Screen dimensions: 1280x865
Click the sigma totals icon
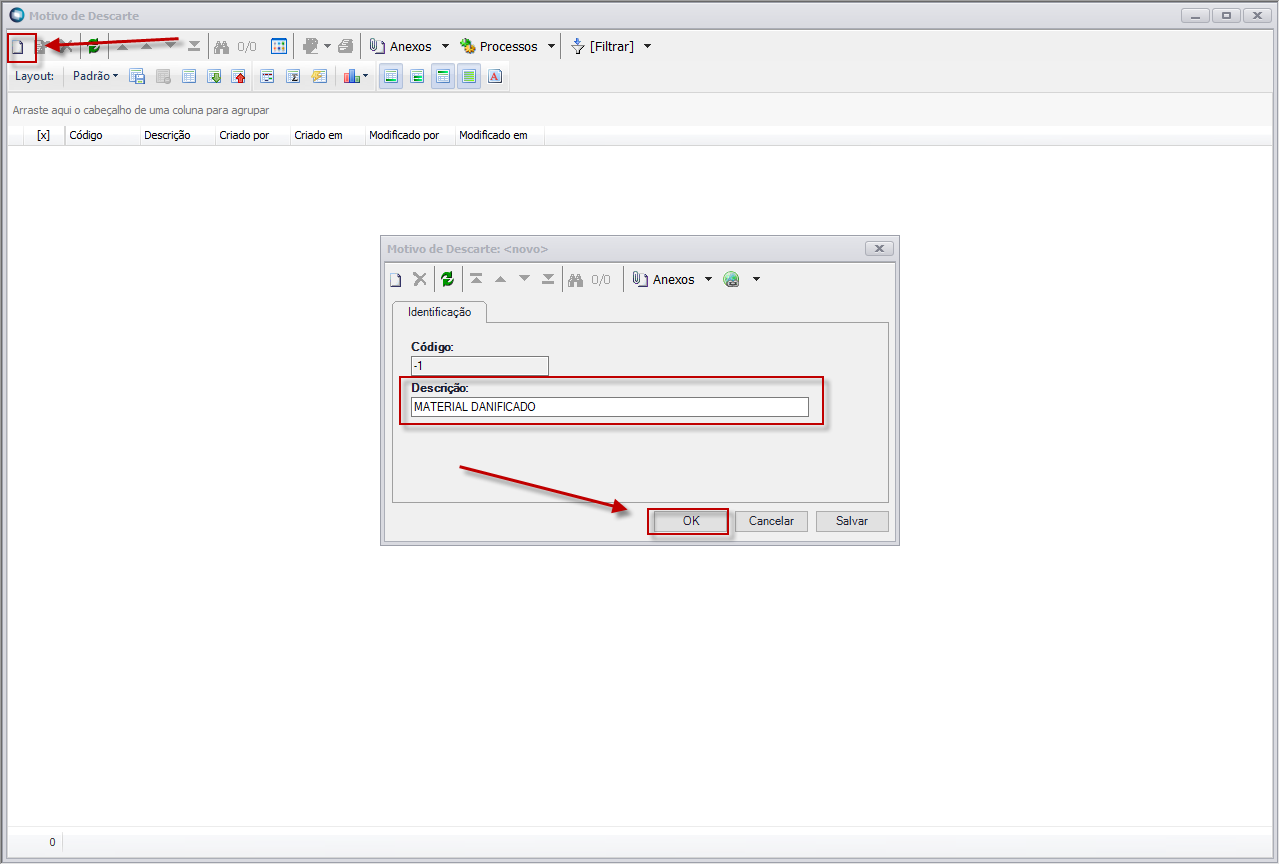[294, 76]
